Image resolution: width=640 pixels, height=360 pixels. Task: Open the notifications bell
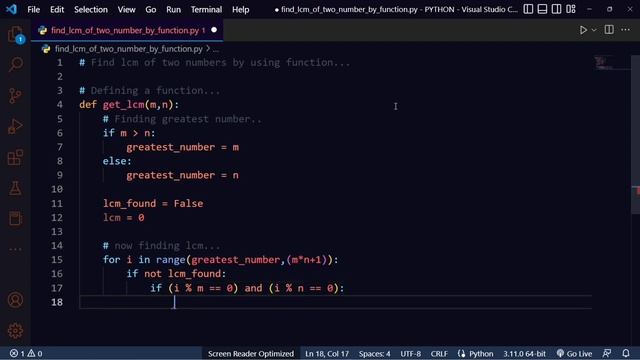coord(626,353)
